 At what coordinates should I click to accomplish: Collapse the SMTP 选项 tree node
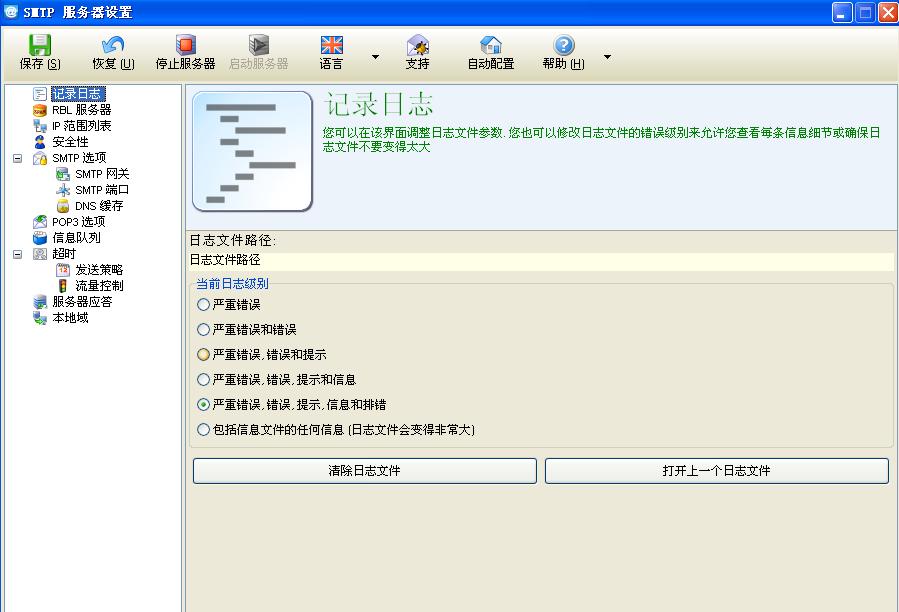tap(18, 158)
